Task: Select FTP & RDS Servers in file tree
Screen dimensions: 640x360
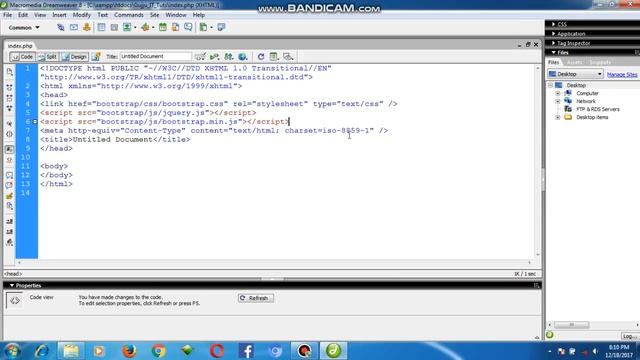Action: (x=598, y=109)
